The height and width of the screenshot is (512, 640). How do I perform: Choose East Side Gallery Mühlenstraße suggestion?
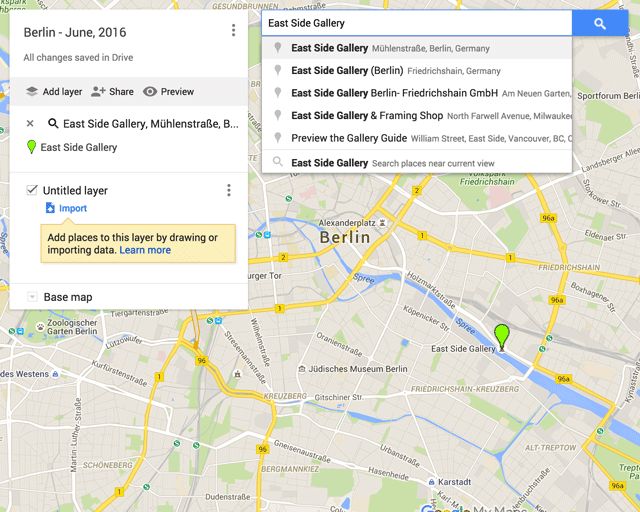pyautogui.click(x=417, y=48)
